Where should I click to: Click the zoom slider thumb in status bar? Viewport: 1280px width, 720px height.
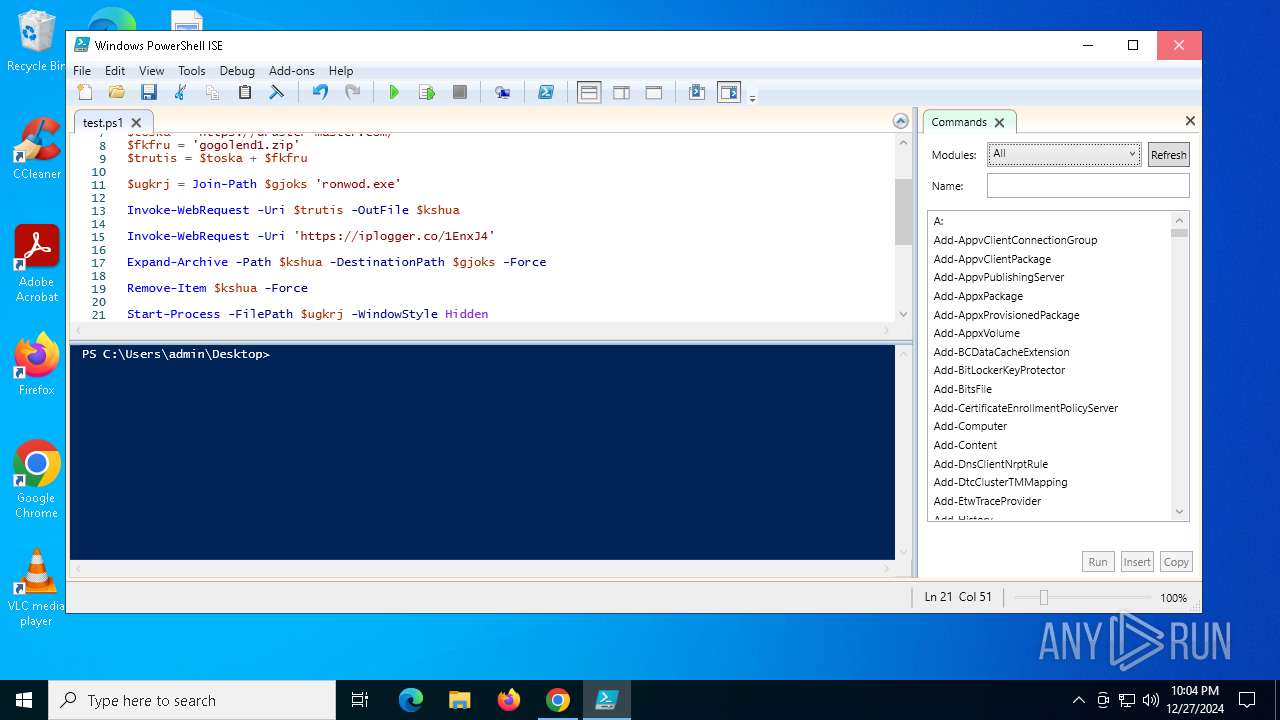point(1043,597)
